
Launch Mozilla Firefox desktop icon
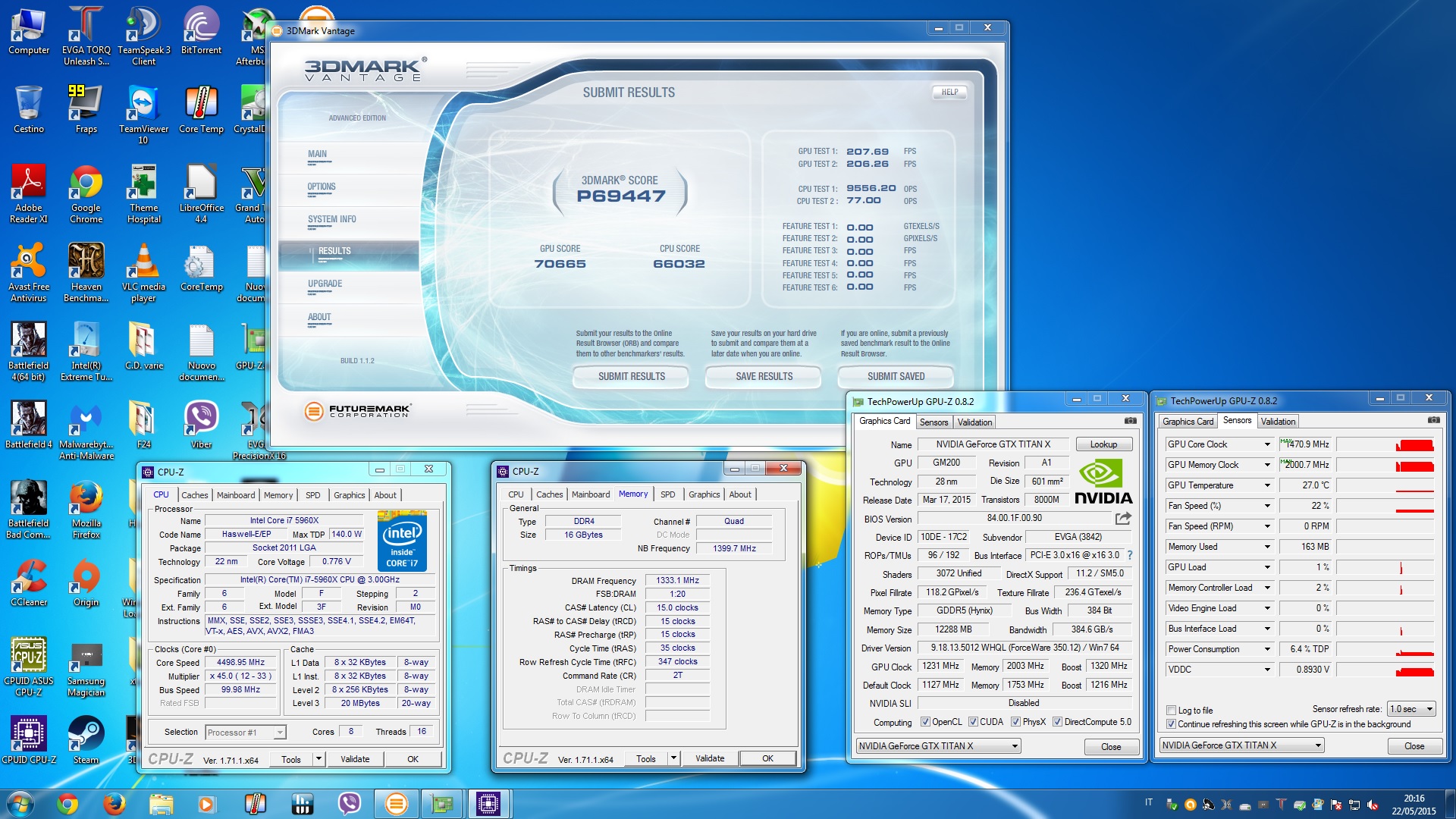86,510
